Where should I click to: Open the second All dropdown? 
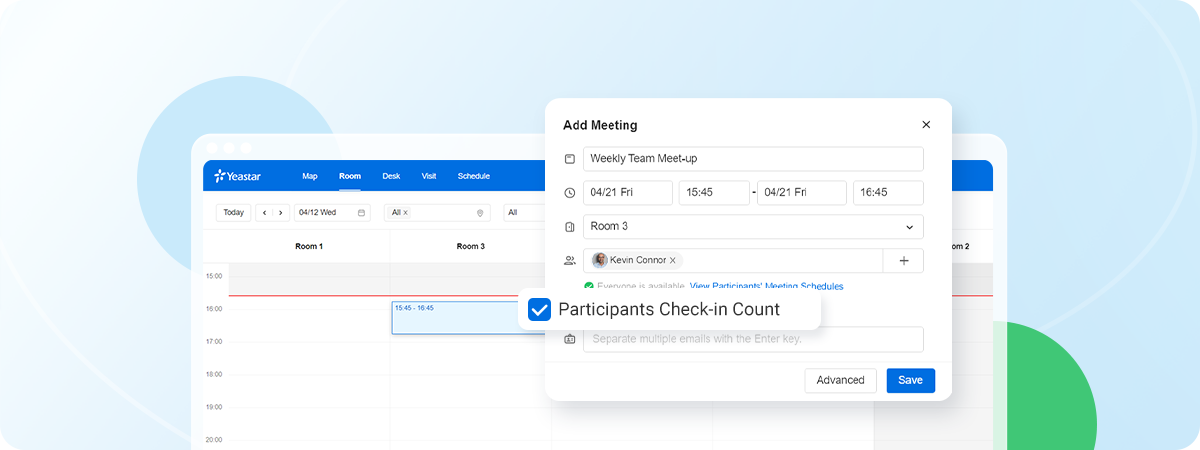[x=524, y=212]
